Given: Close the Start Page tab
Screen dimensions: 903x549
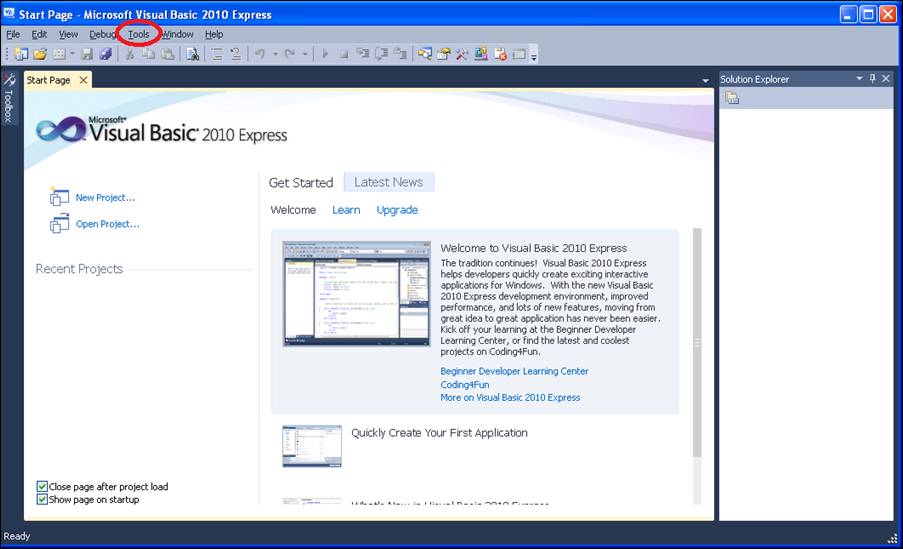Looking at the screenshot, I should click(x=83, y=80).
